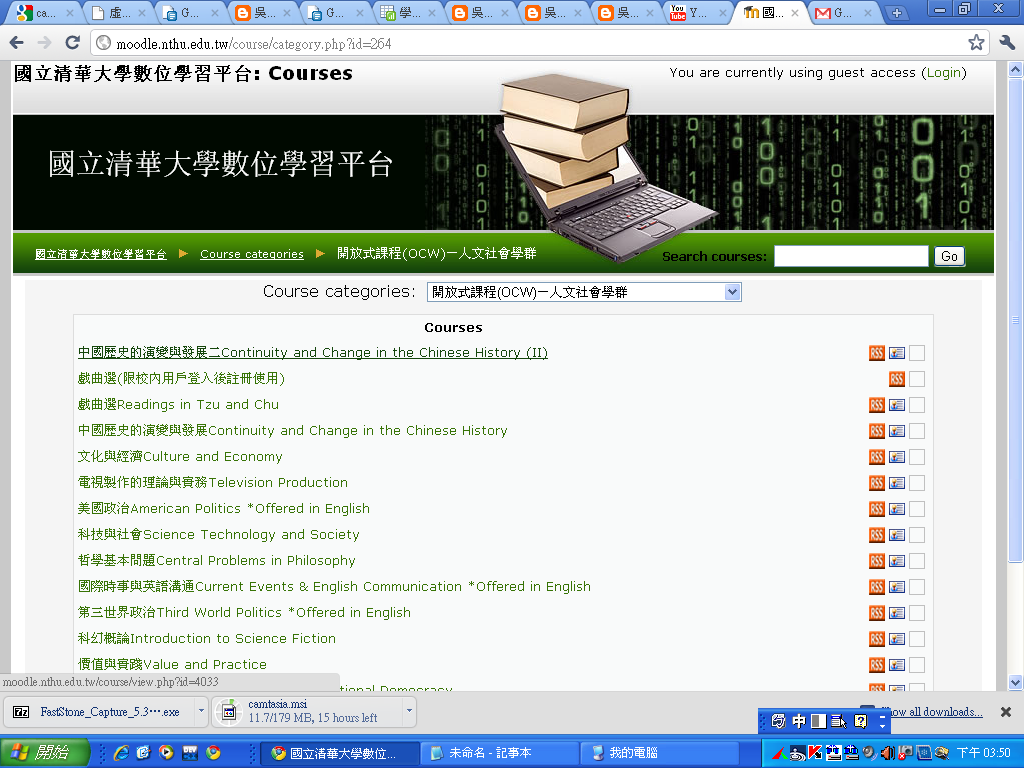Open RSS for Central Problems in Philosophy

(876, 561)
